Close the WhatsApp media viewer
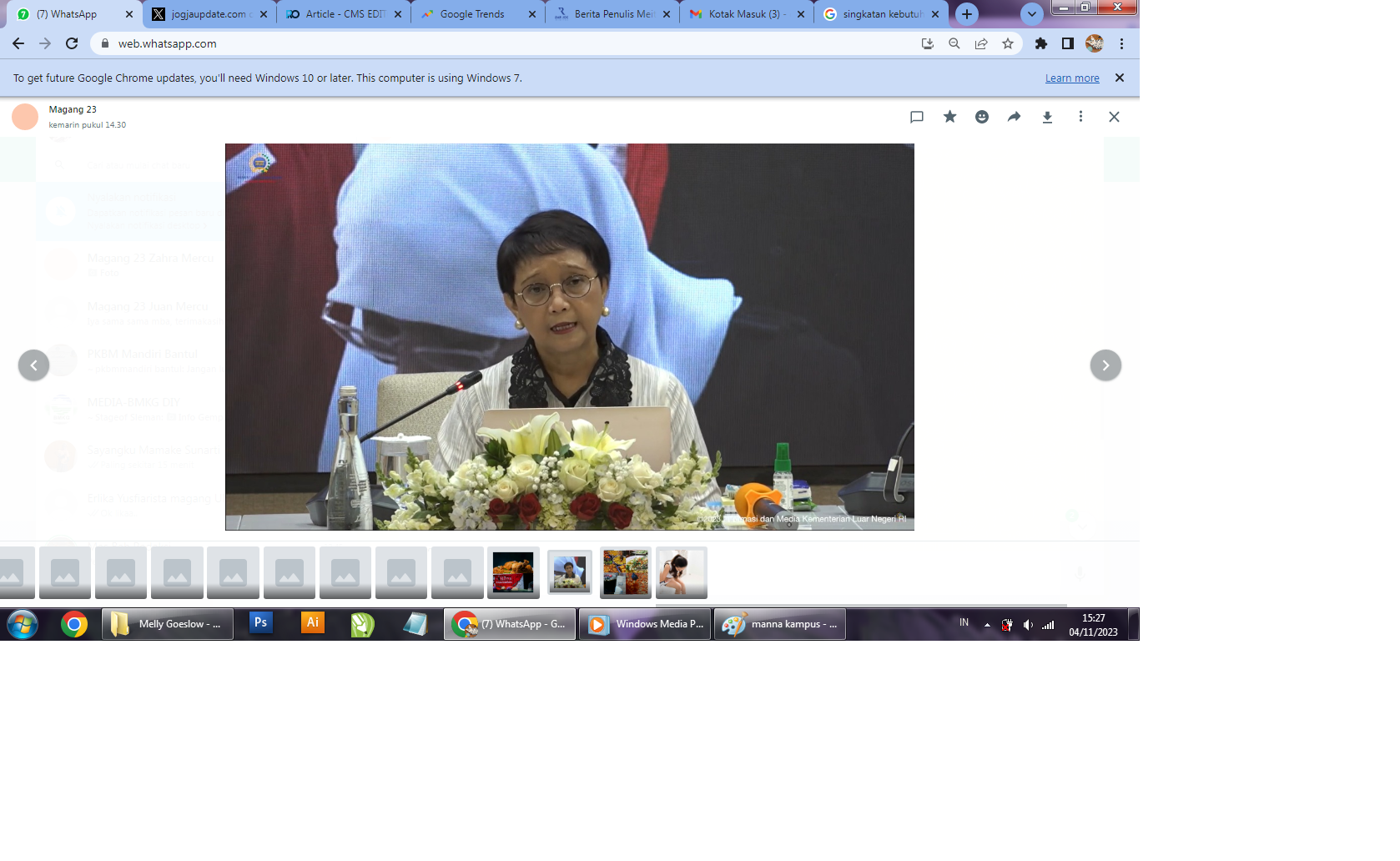 click(1114, 117)
